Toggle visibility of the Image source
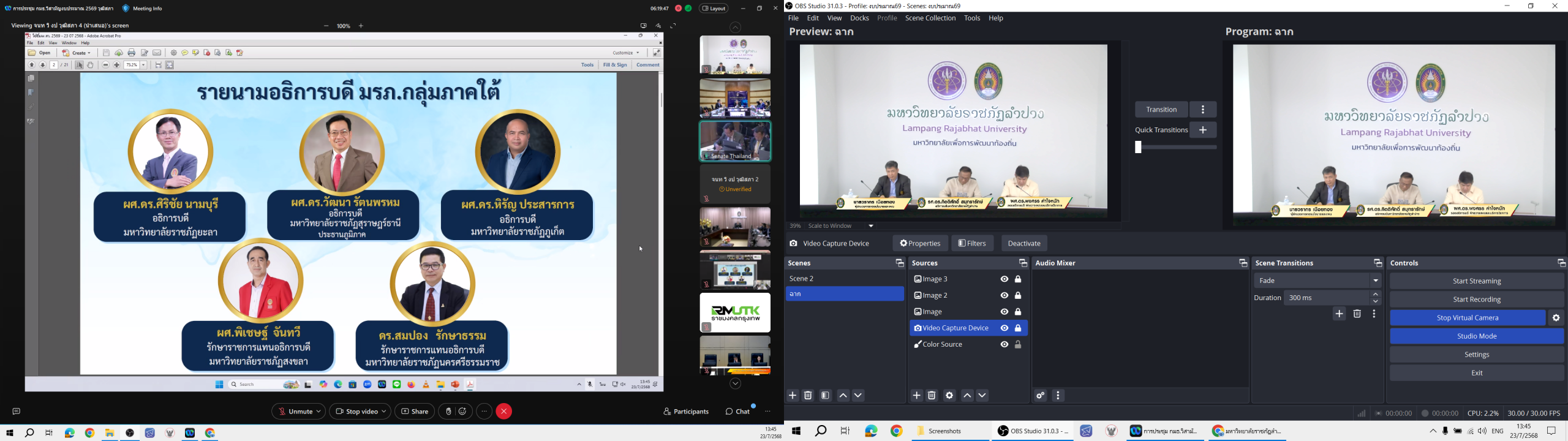This screenshot has width=1568, height=441. [x=1004, y=312]
